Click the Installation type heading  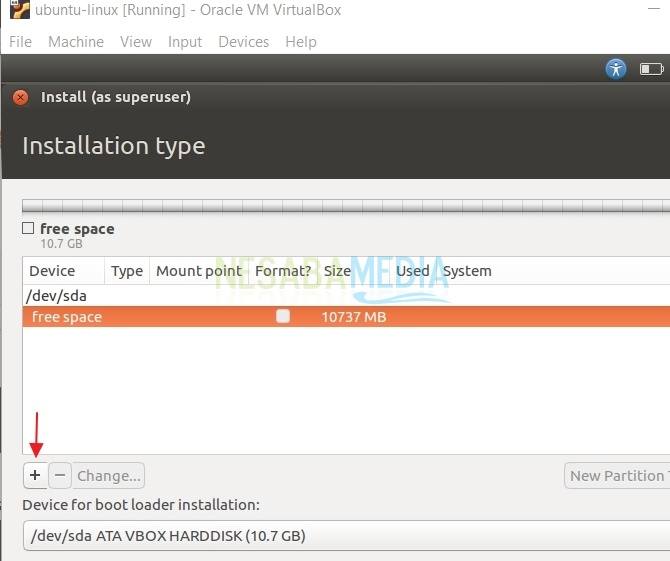click(114, 146)
